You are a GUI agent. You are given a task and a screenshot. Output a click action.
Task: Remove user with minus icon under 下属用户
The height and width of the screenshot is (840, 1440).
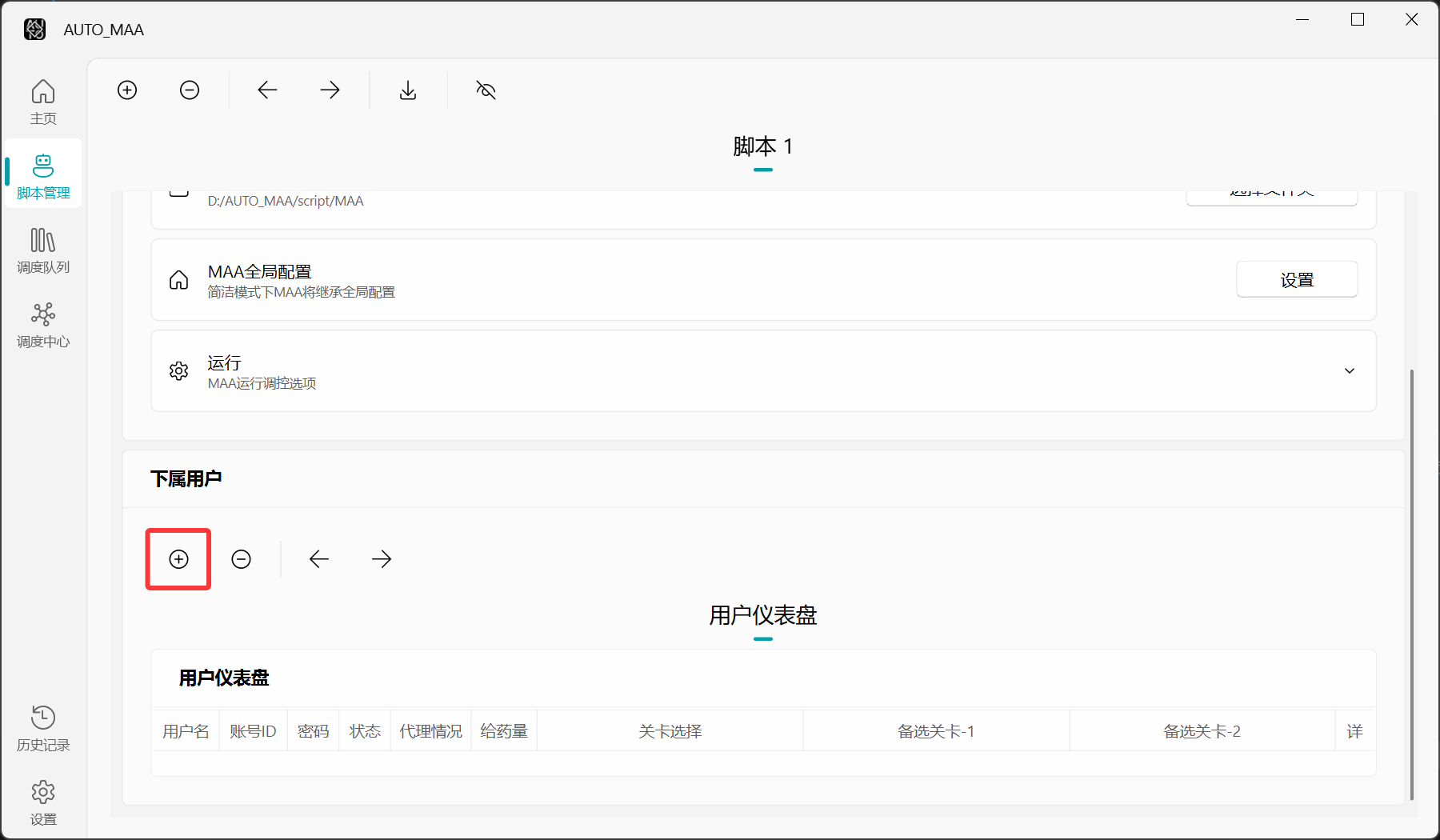click(x=241, y=559)
